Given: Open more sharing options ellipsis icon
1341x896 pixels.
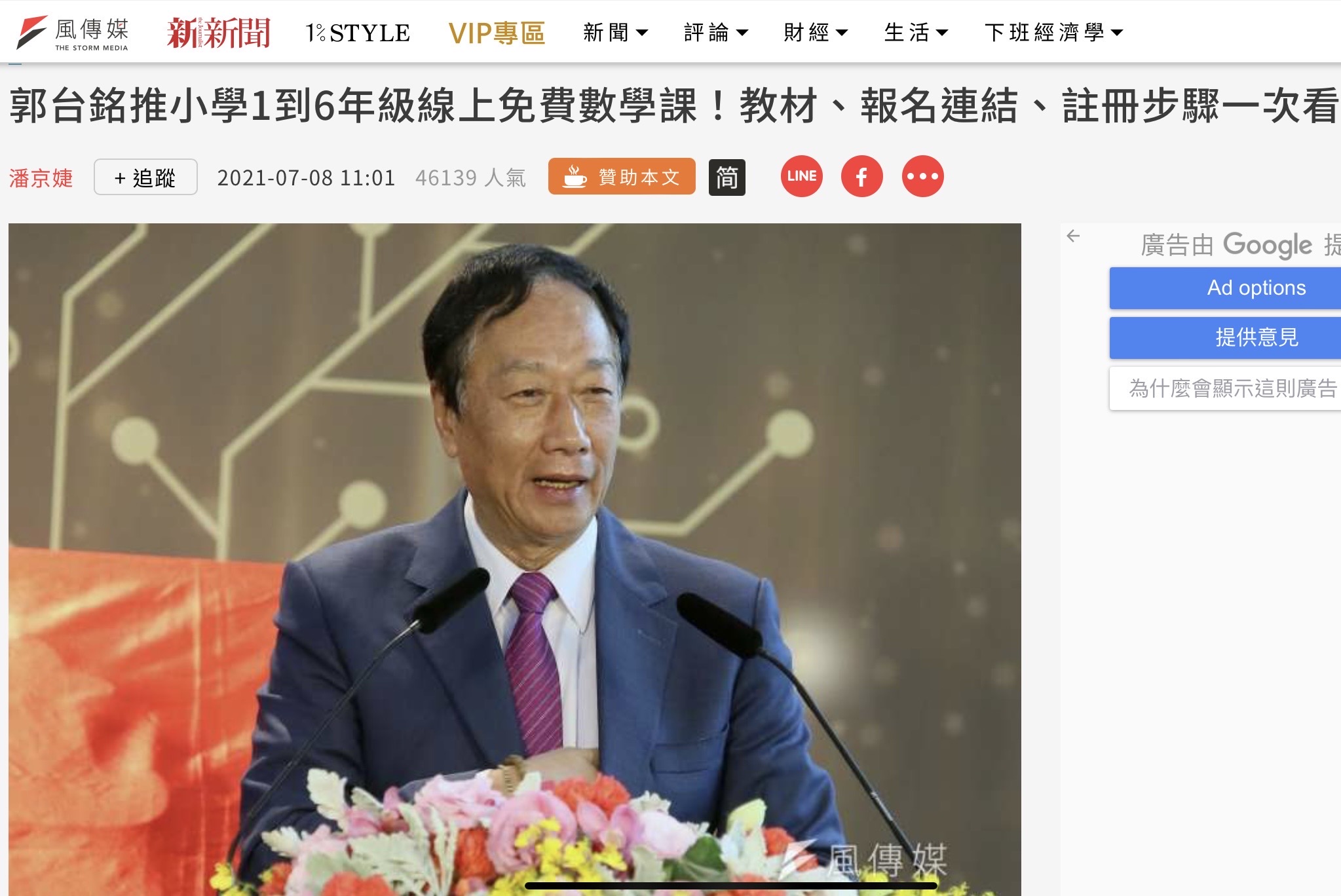Looking at the screenshot, I should [922, 176].
